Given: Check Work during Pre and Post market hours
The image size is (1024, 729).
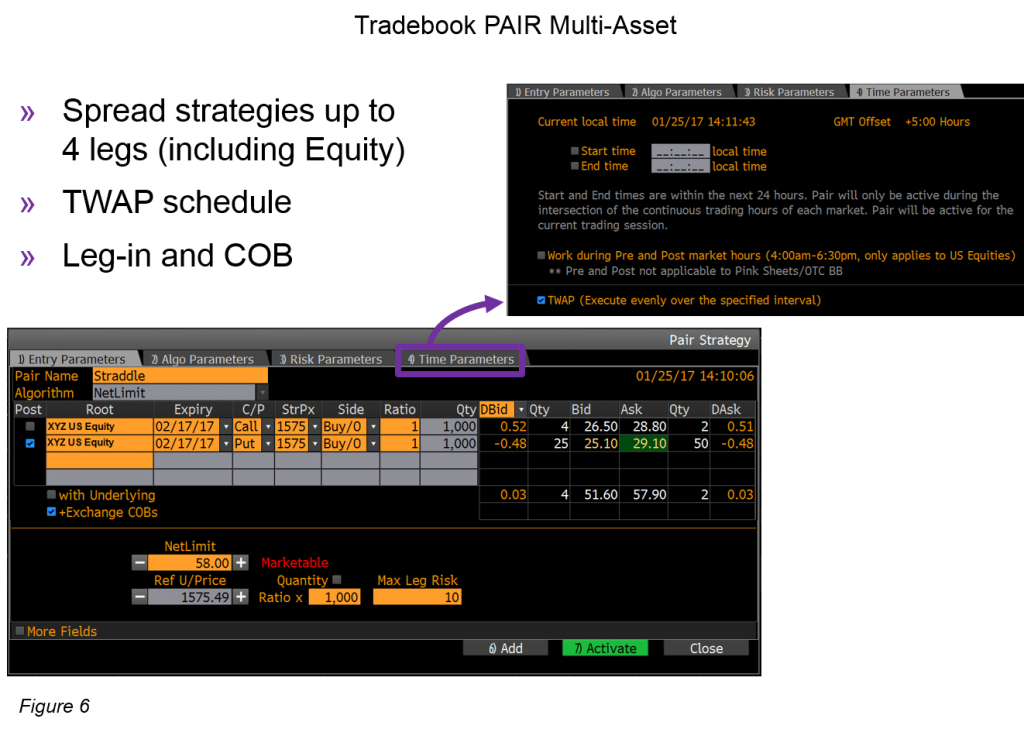Looking at the screenshot, I should [x=541, y=255].
